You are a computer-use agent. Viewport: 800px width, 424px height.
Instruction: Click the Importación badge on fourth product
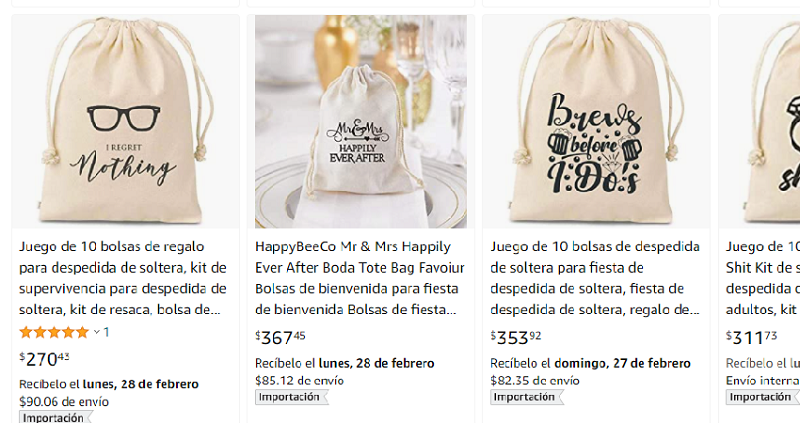tap(763, 397)
